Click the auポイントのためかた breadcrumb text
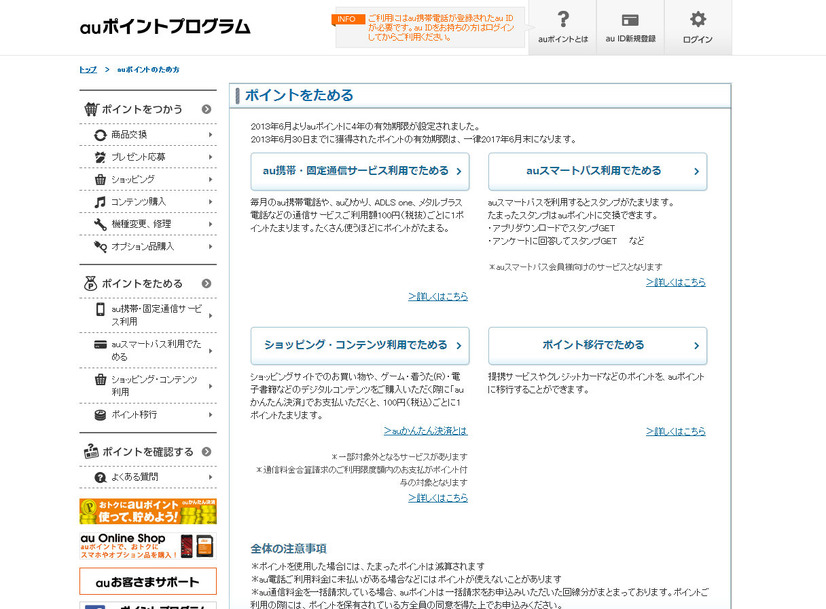The width and height of the screenshot is (826, 609). [148, 70]
